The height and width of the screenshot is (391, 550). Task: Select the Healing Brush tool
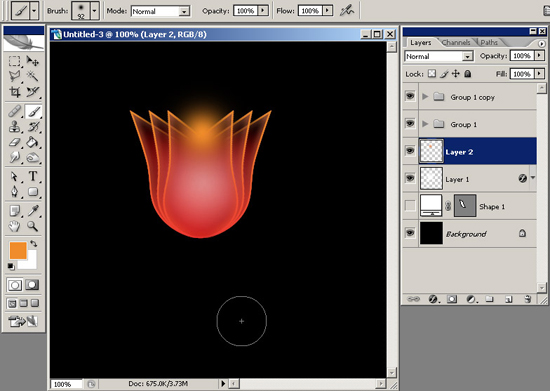(14, 112)
